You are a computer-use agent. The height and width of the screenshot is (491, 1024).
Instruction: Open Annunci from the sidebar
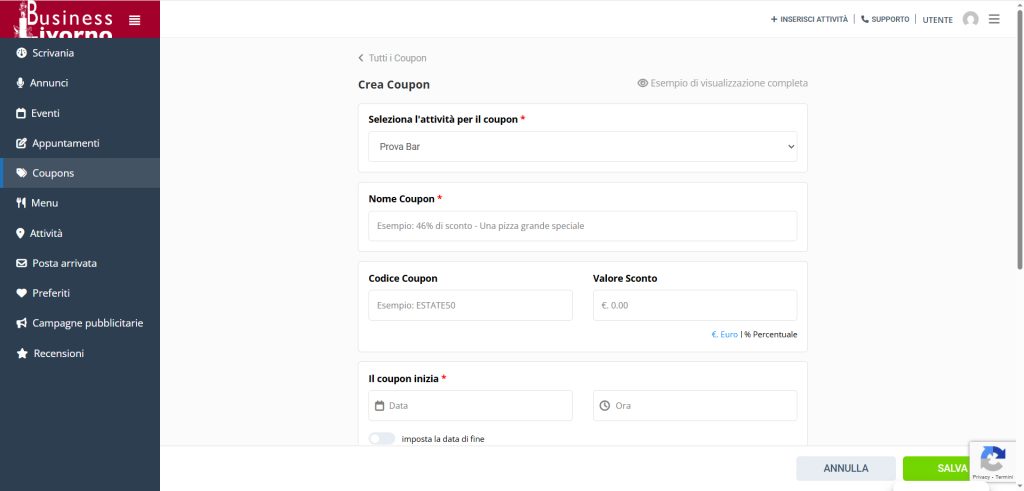[50, 83]
